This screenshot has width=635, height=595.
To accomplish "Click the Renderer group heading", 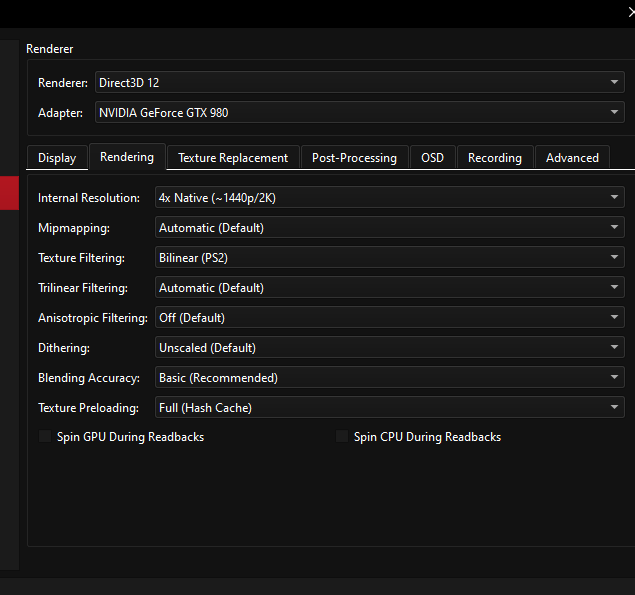I will point(49,49).
